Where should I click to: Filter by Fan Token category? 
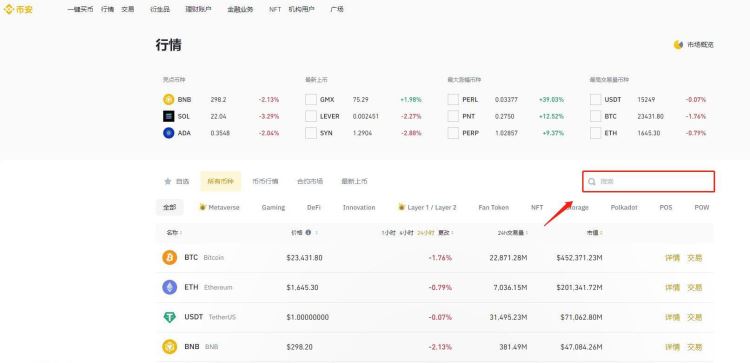click(494, 208)
